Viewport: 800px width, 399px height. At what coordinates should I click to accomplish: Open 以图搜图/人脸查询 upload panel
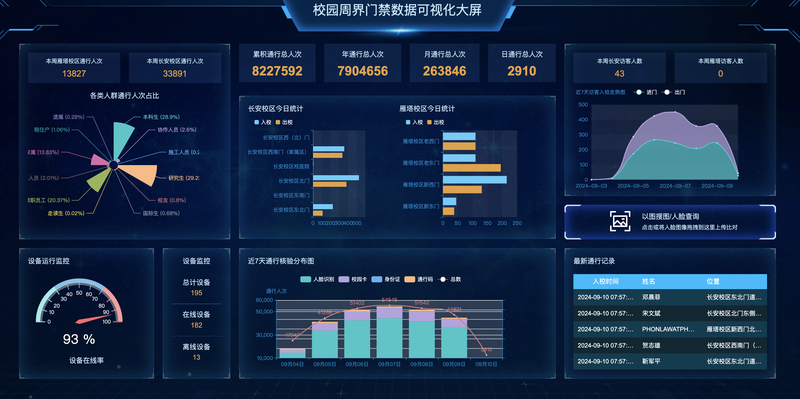670,222
